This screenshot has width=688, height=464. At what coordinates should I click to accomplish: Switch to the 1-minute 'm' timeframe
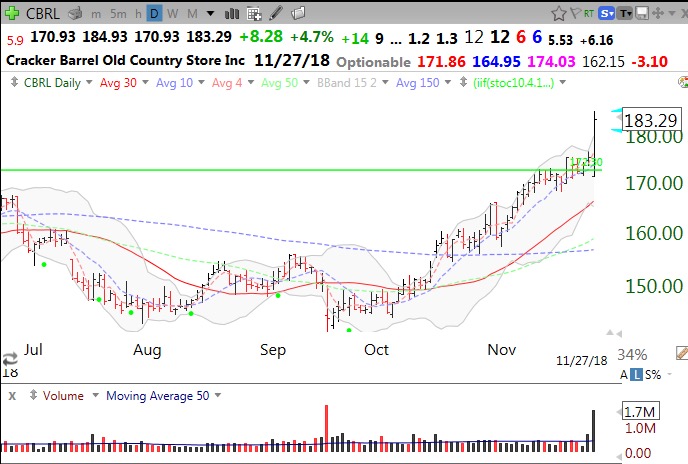pos(96,14)
